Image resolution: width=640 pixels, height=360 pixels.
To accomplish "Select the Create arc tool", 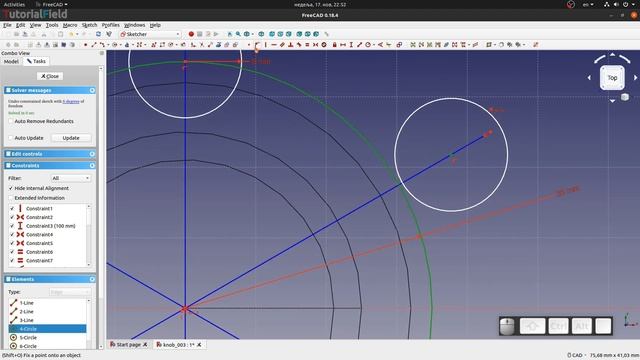I will pyautogui.click(x=101, y=44).
